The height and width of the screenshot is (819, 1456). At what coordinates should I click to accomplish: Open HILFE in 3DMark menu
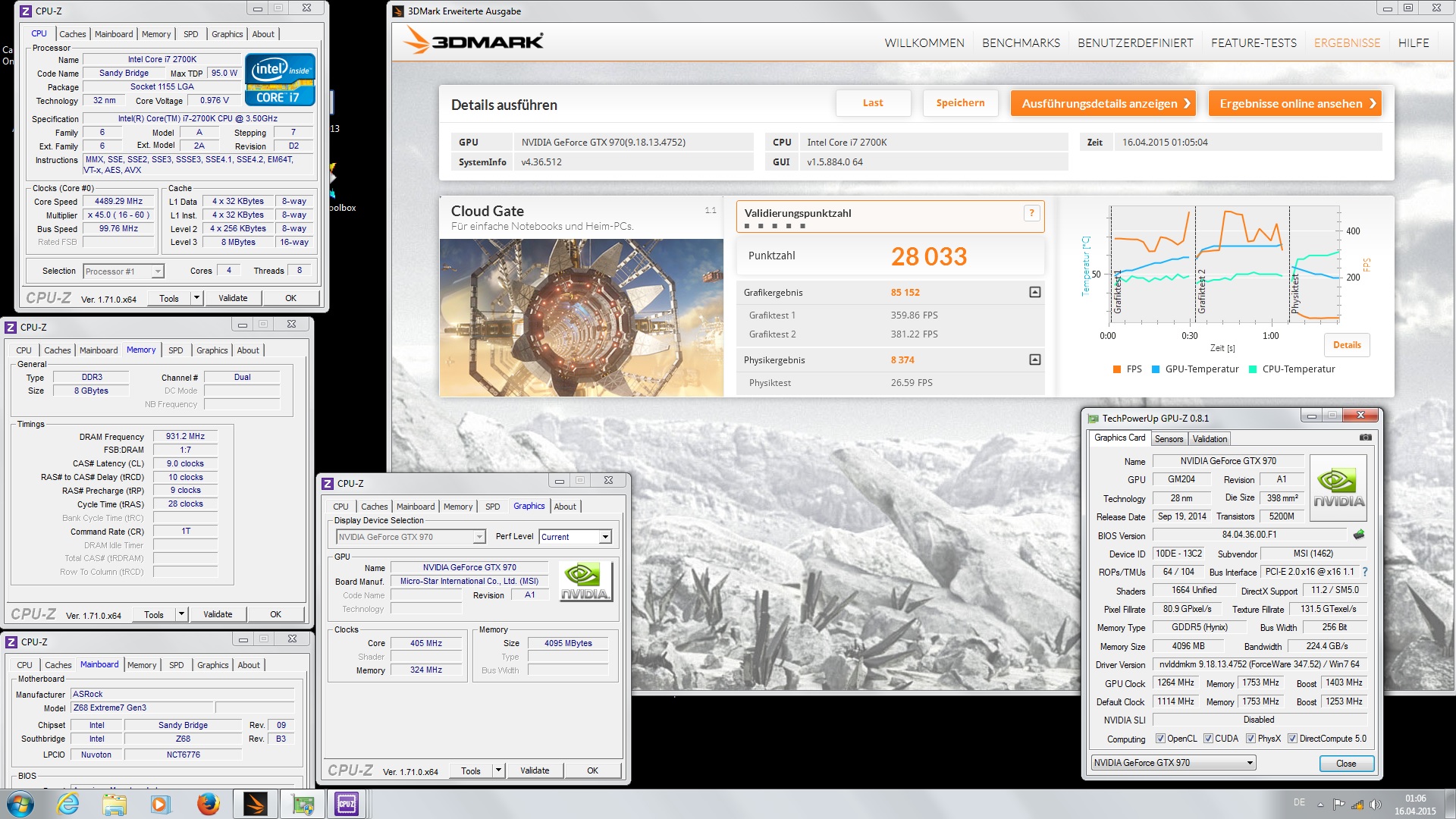1414,43
